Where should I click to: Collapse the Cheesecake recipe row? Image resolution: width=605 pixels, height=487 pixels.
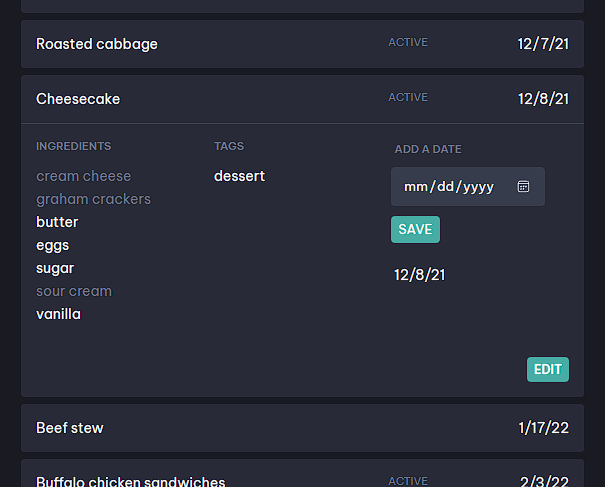[302, 99]
